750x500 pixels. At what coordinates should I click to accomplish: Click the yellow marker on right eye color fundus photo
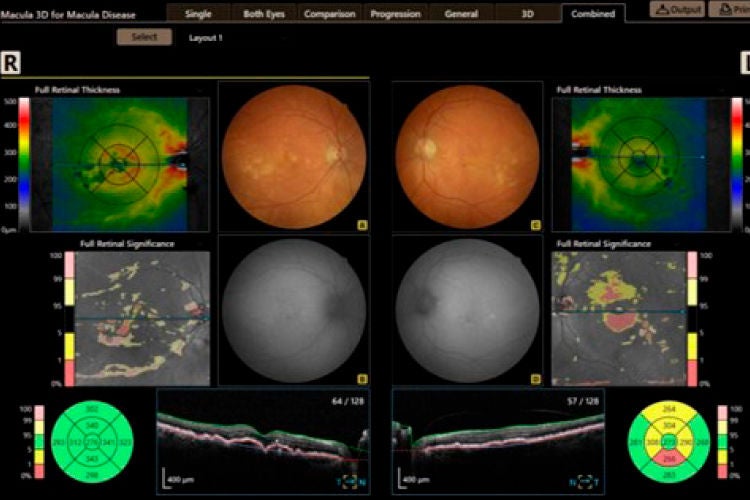point(362,225)
